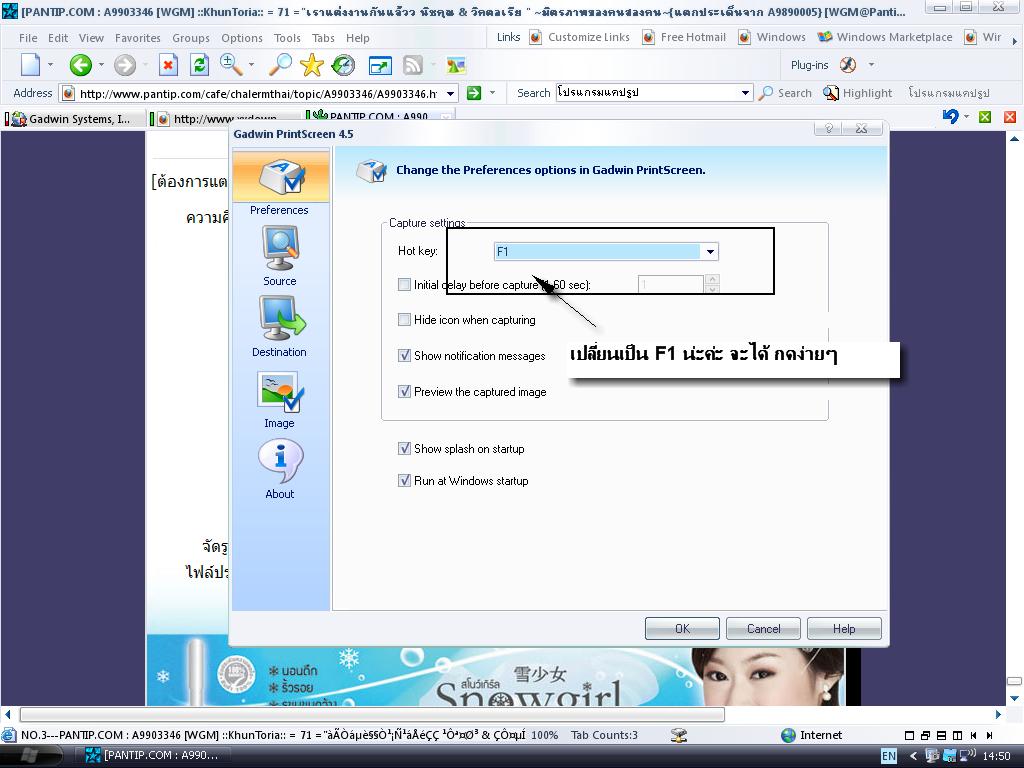Open the Groups menu
This screenshot has width=1024, height=768.
[191, 38]
